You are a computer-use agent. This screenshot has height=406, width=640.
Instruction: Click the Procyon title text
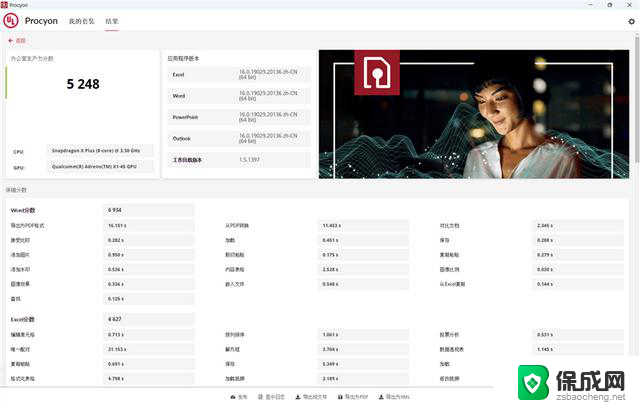[x=41, y=21]
